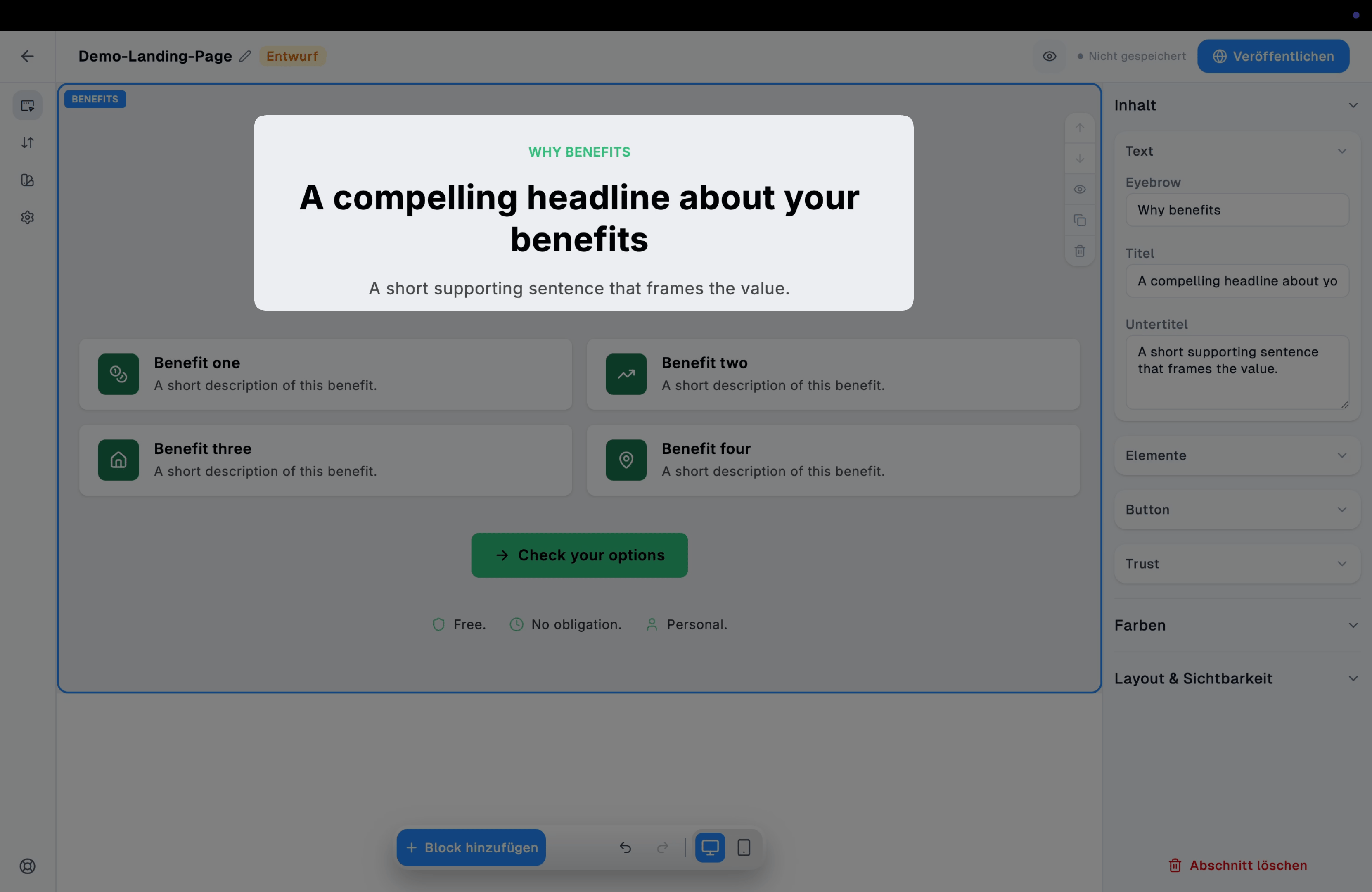
Task: Collapse the Text panel
Action: point(1237,151)
